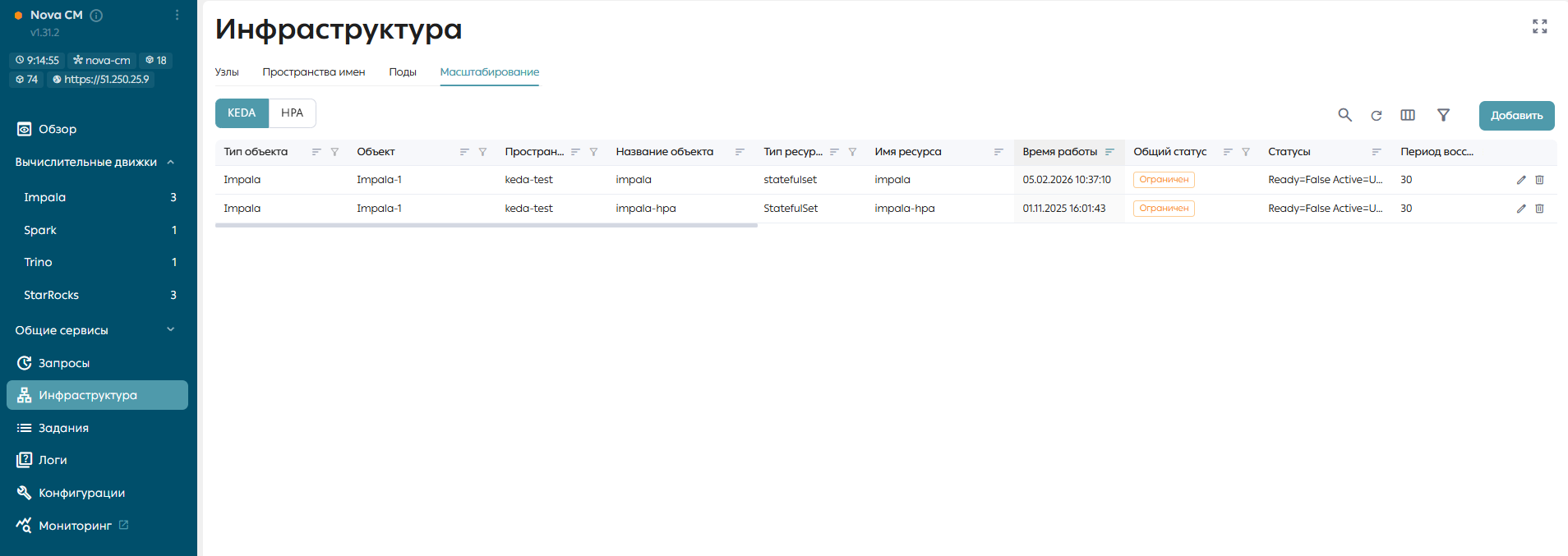
Task: Switch to HPA scaling mode
Action: [293, 113]
